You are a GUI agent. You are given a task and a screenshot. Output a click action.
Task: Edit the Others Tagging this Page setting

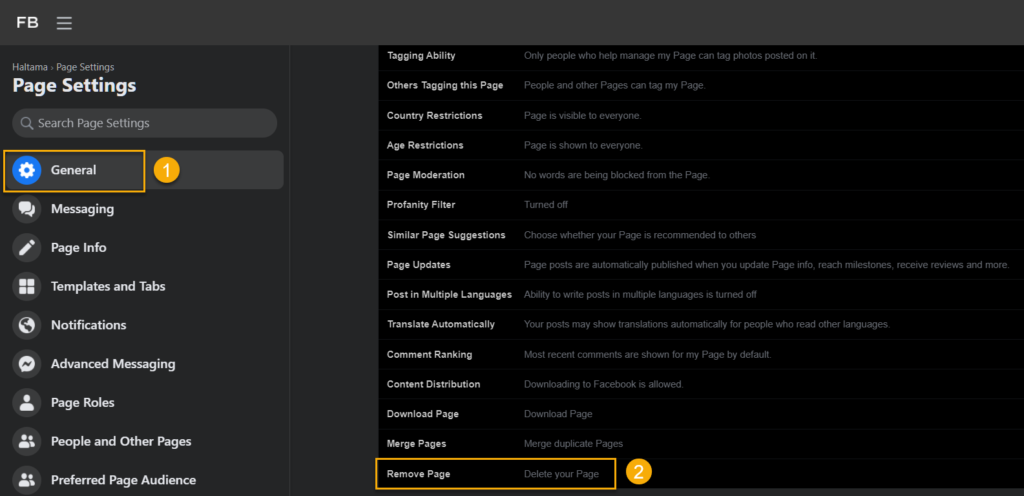point(445,85)
